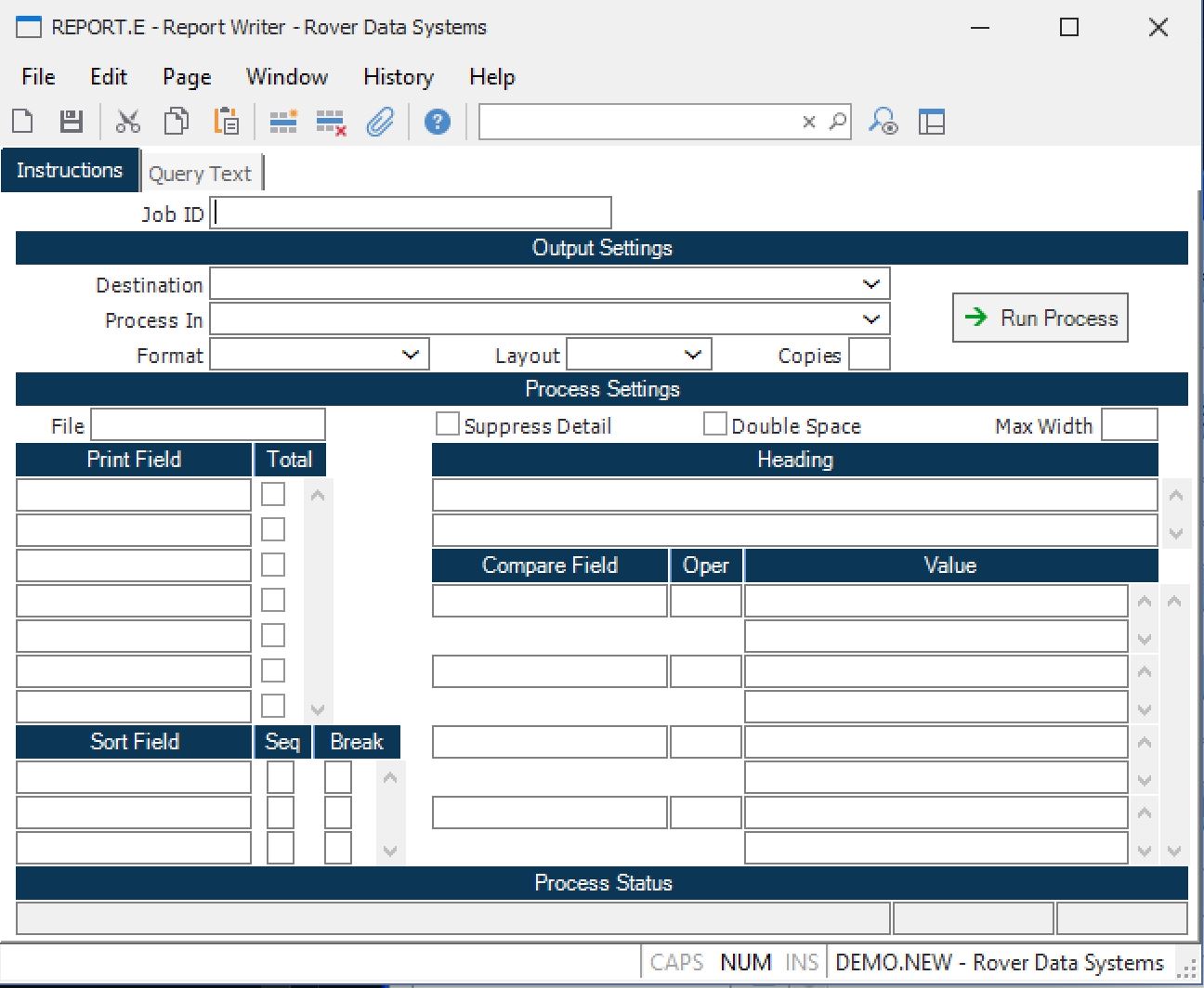Open the Window menu

286,77
